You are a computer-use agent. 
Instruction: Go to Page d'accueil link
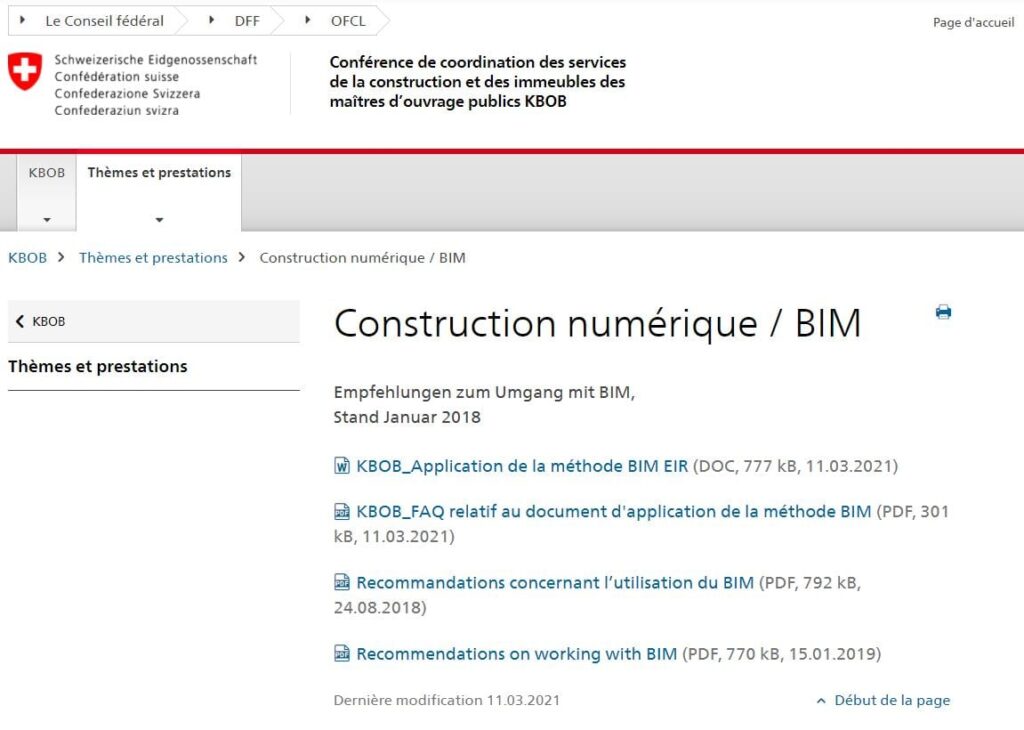[972, 23]
